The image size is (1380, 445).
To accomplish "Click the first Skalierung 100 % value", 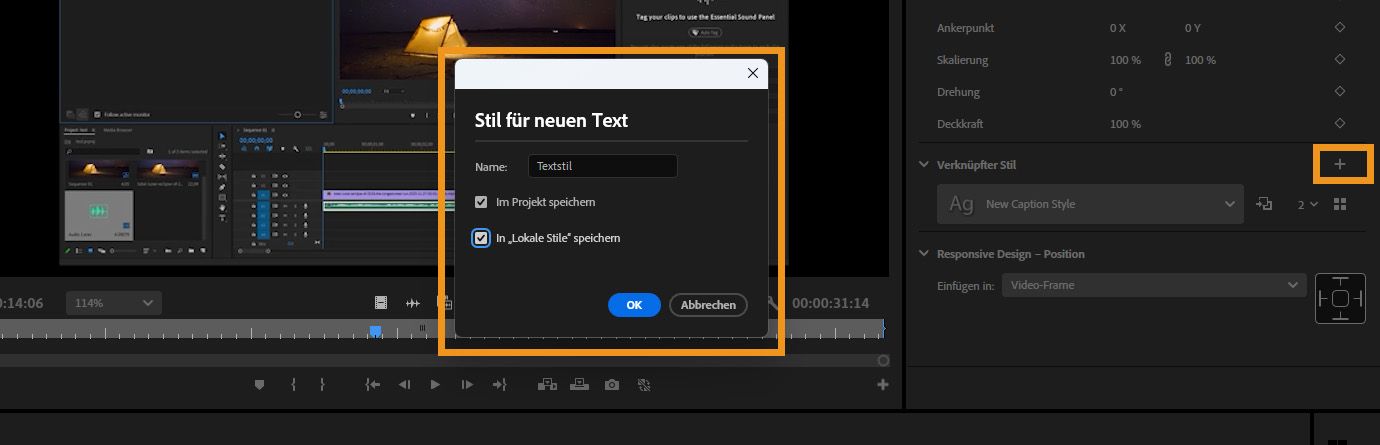I will click(x=1125, y=60).
